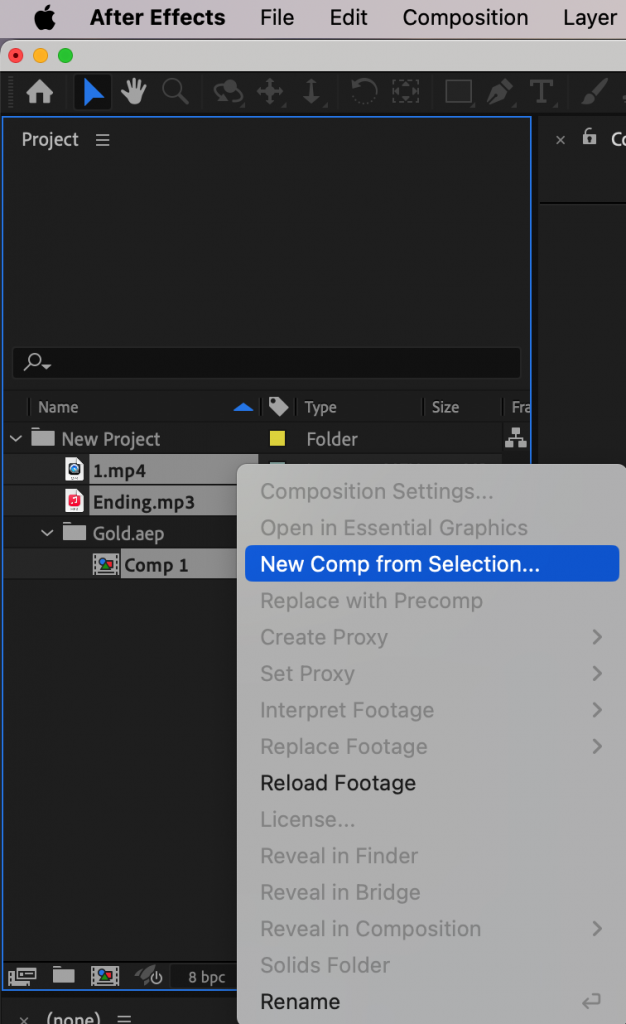Open the Composition menu

(465, 17)
